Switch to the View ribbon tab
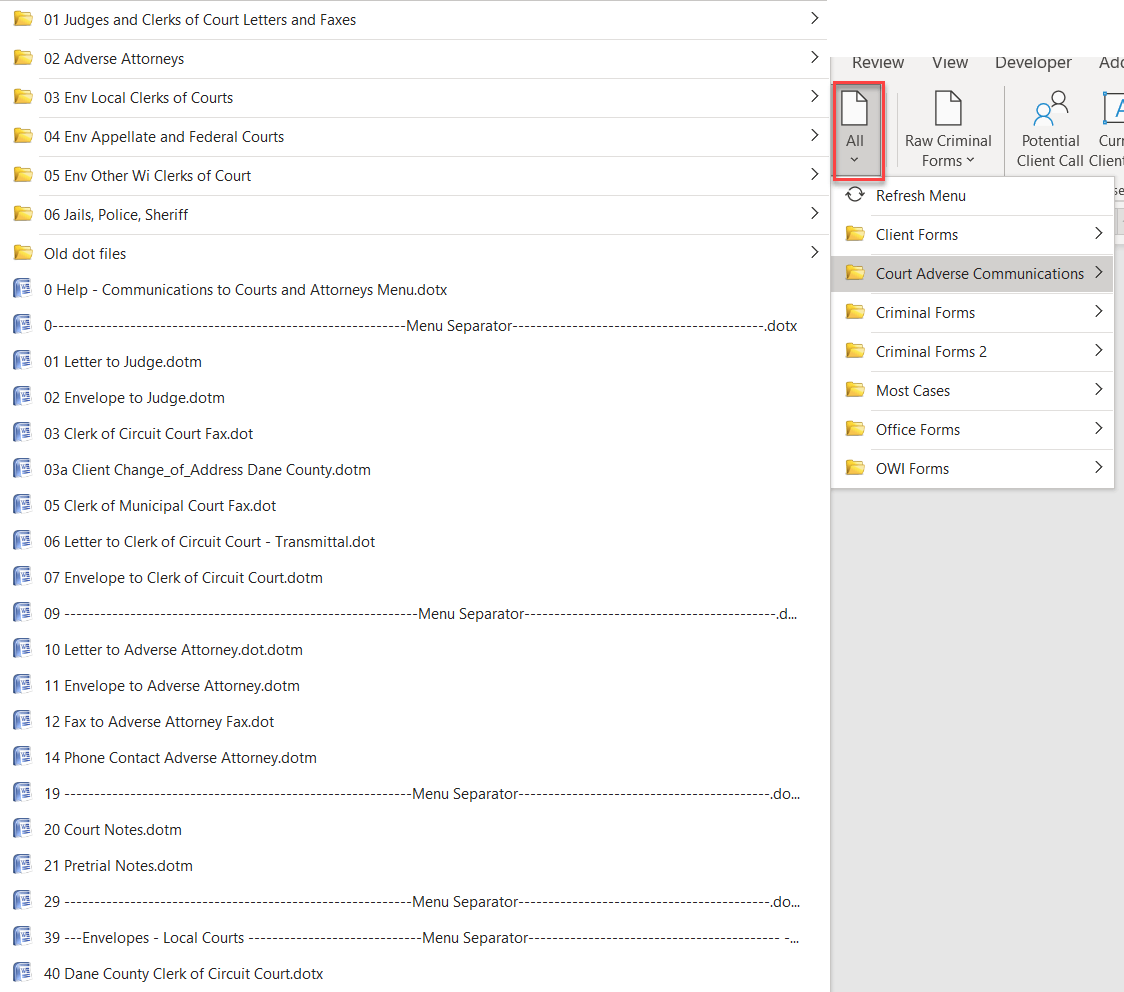This screenshot has width=1124, height=992. click(950, 62)
